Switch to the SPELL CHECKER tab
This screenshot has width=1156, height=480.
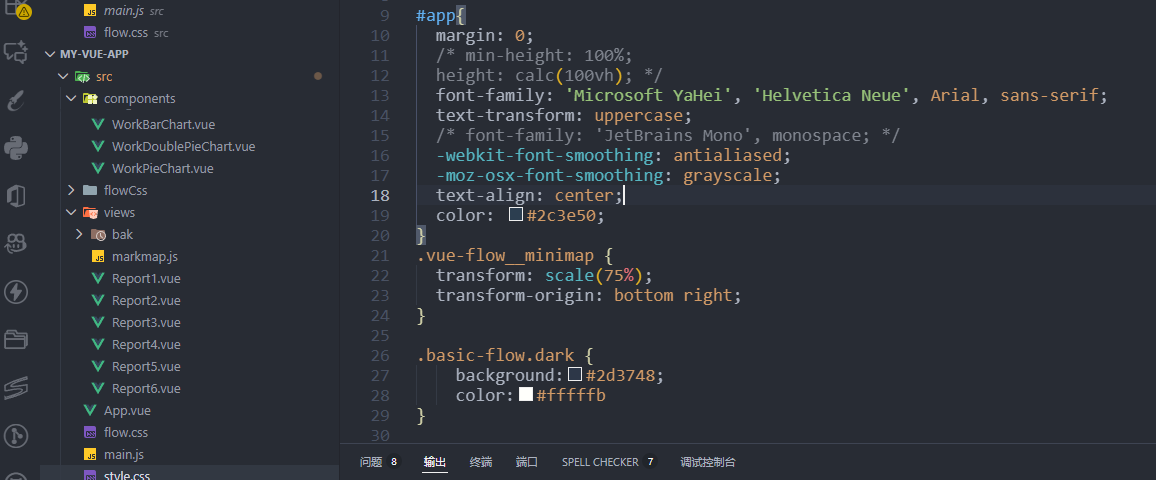pyautogui.click(x=600, y=462)
